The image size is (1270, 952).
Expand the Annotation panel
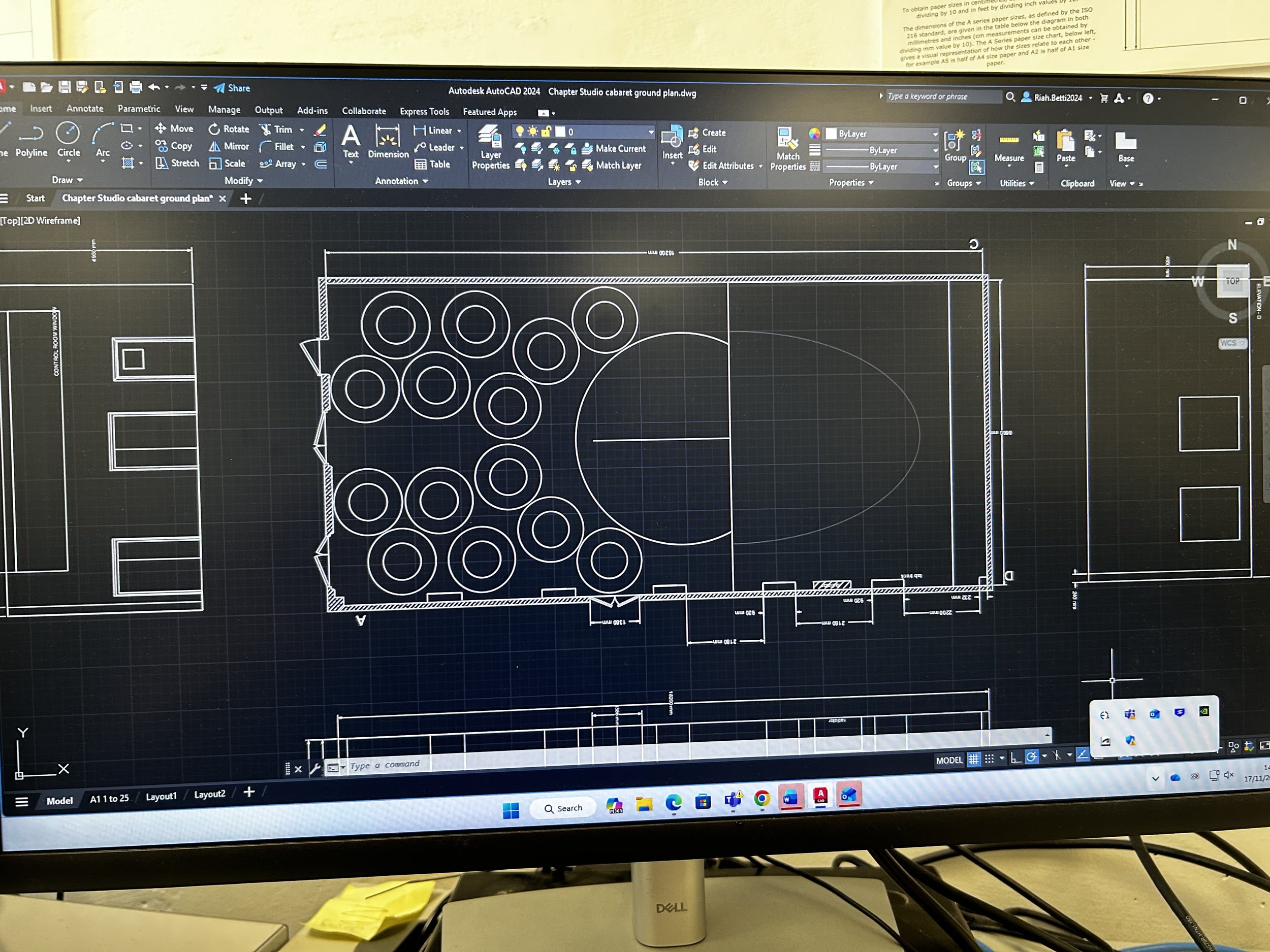401,181
